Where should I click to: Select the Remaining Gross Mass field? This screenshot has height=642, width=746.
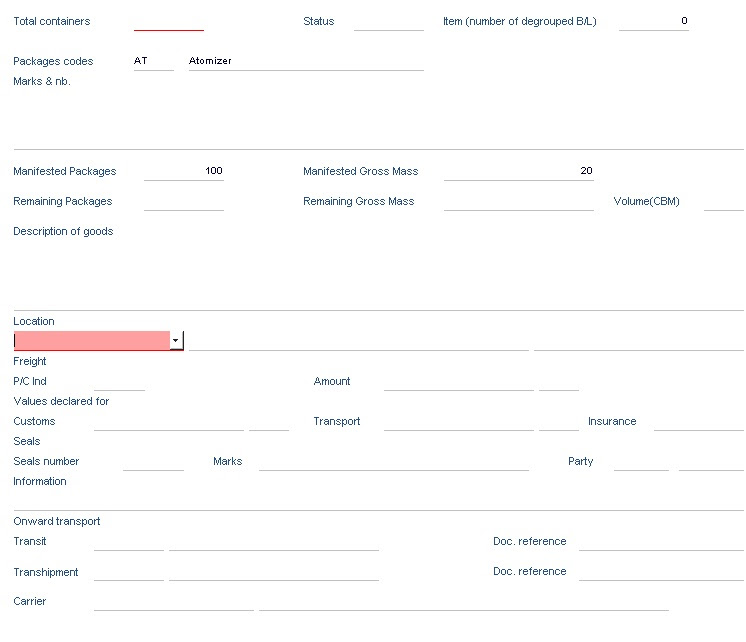(x=518, y=201)
